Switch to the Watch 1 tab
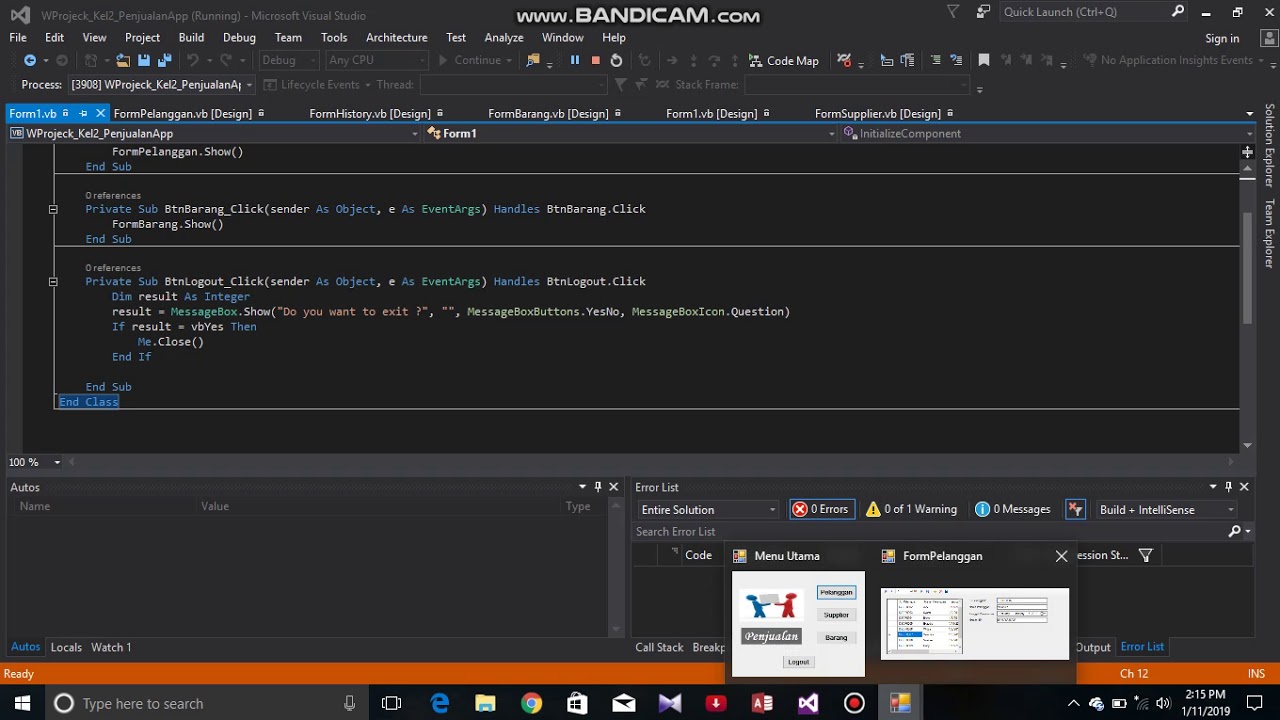Viewport: 1280px width, 720px height. (111, 647)
